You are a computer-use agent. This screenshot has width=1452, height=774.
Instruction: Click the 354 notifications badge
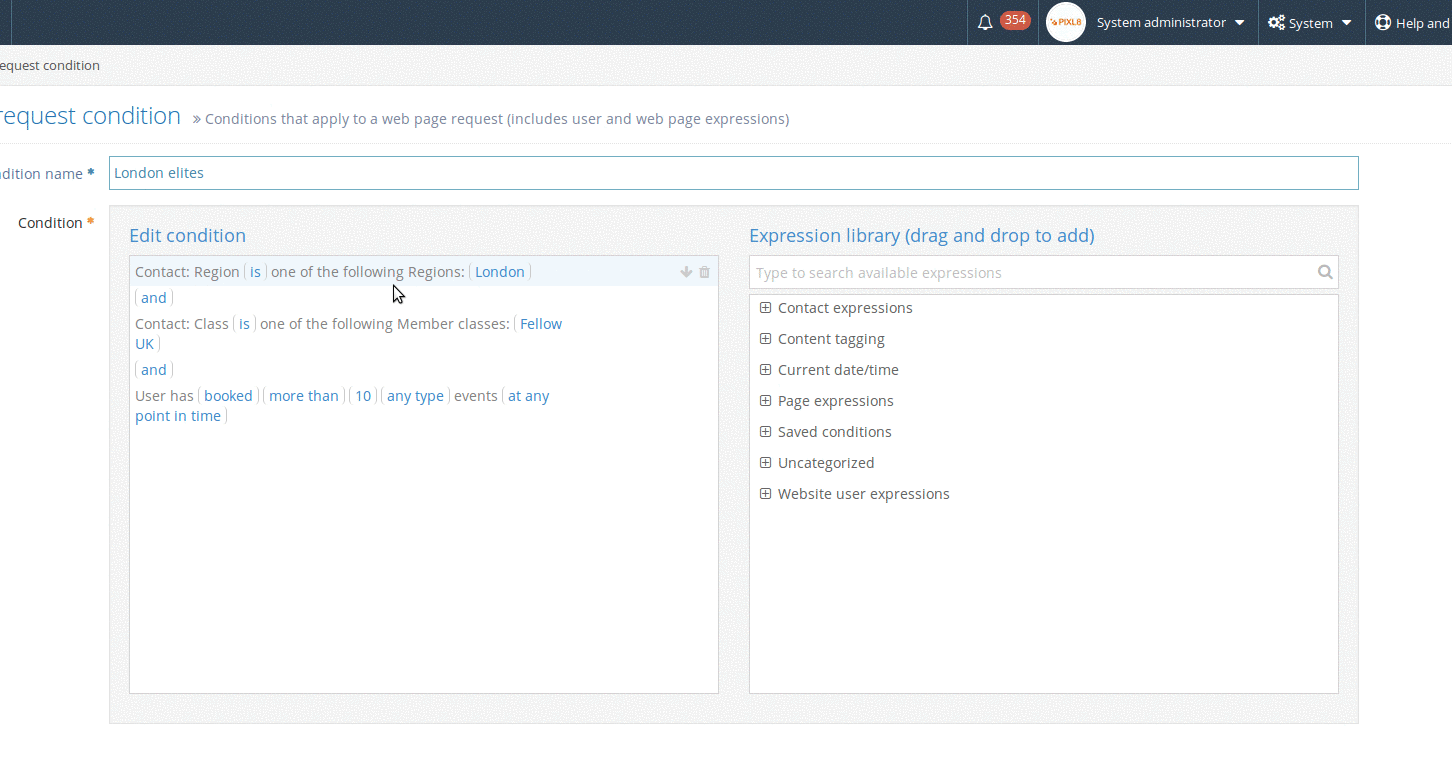(x=1015, y=20)
